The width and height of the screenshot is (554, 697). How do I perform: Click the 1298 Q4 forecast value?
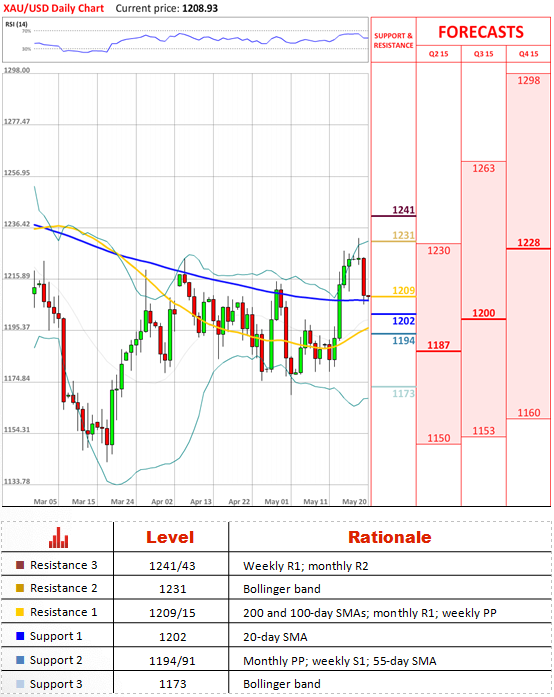(x=529, y=80)
